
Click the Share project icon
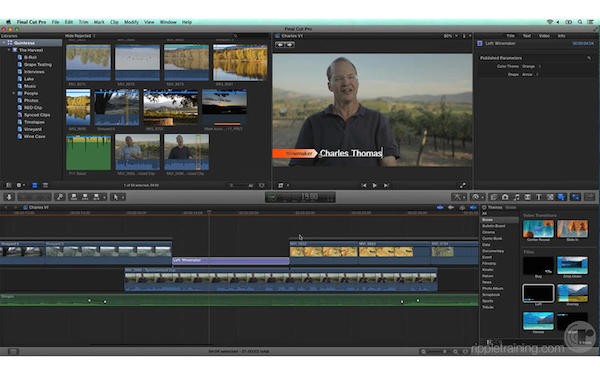click(x=590, y=197)
